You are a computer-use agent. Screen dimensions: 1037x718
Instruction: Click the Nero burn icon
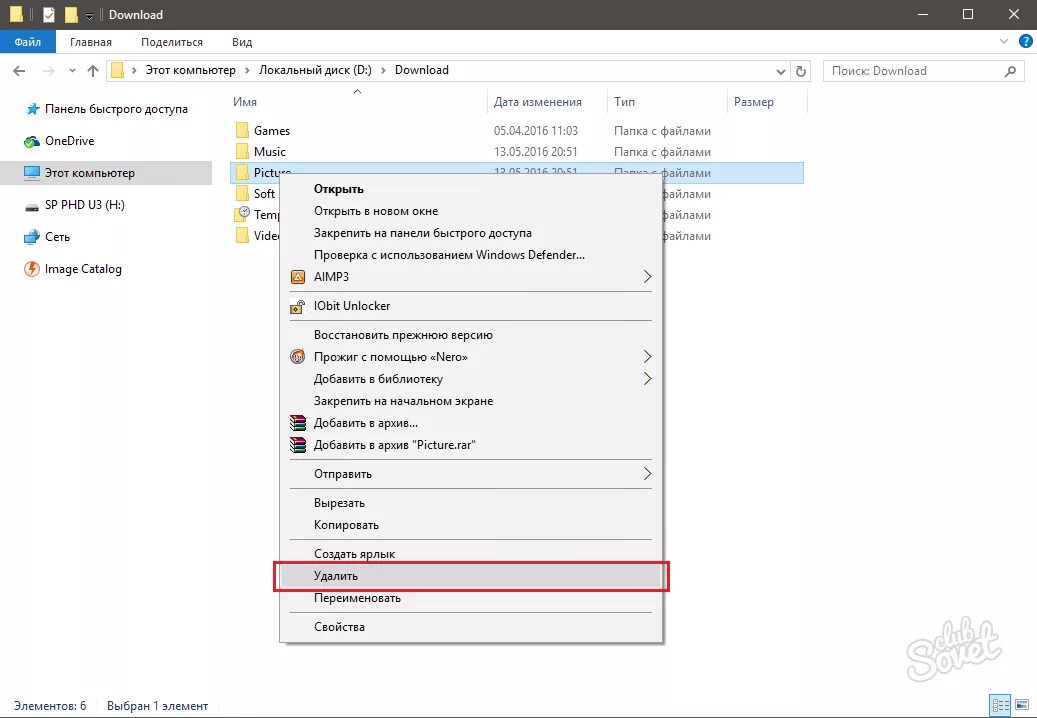click(298, 357)
